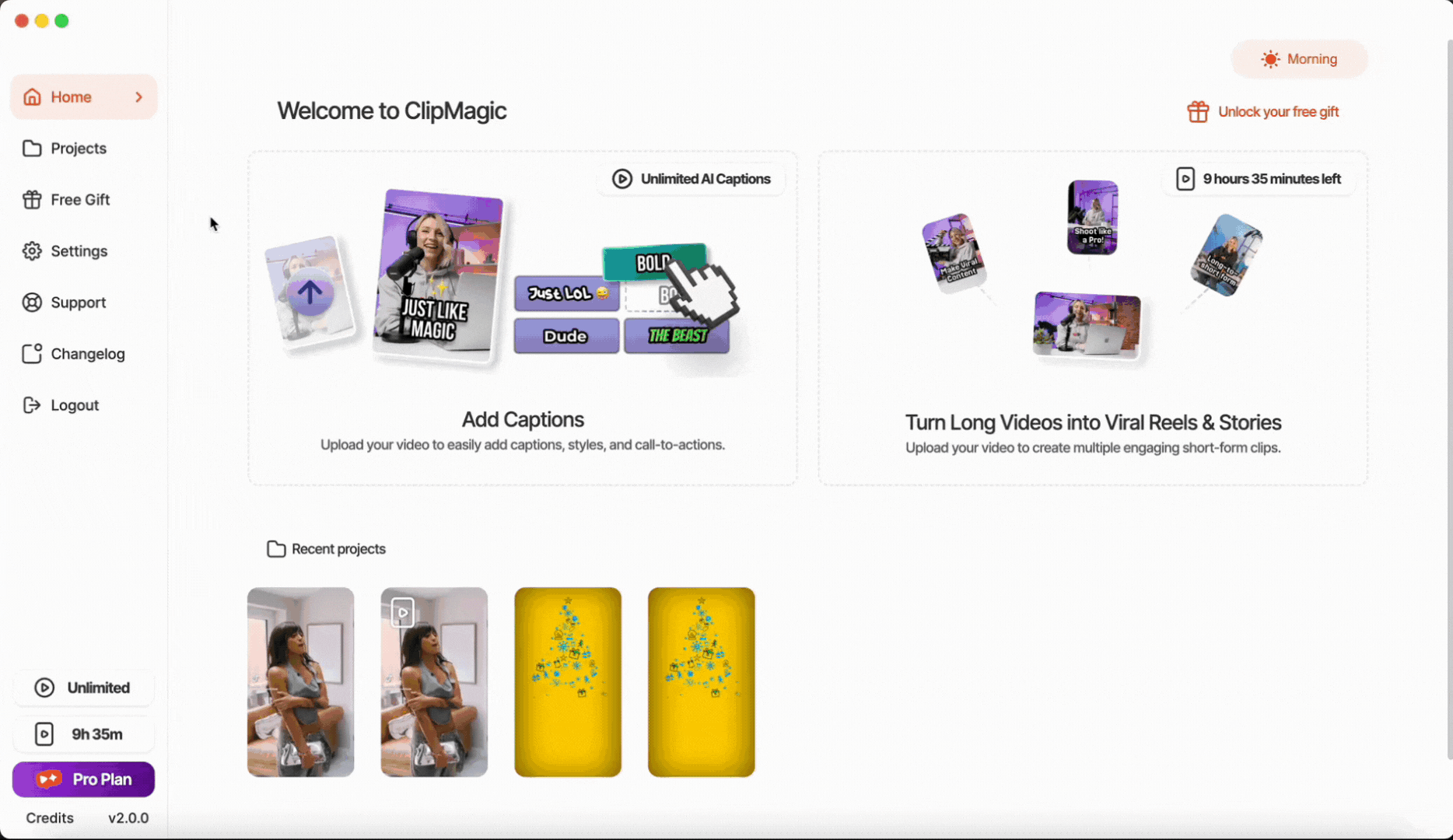Open the Recent projects folder heading
This screenshot has height=840, width=1453.
[x=326, y=549]
